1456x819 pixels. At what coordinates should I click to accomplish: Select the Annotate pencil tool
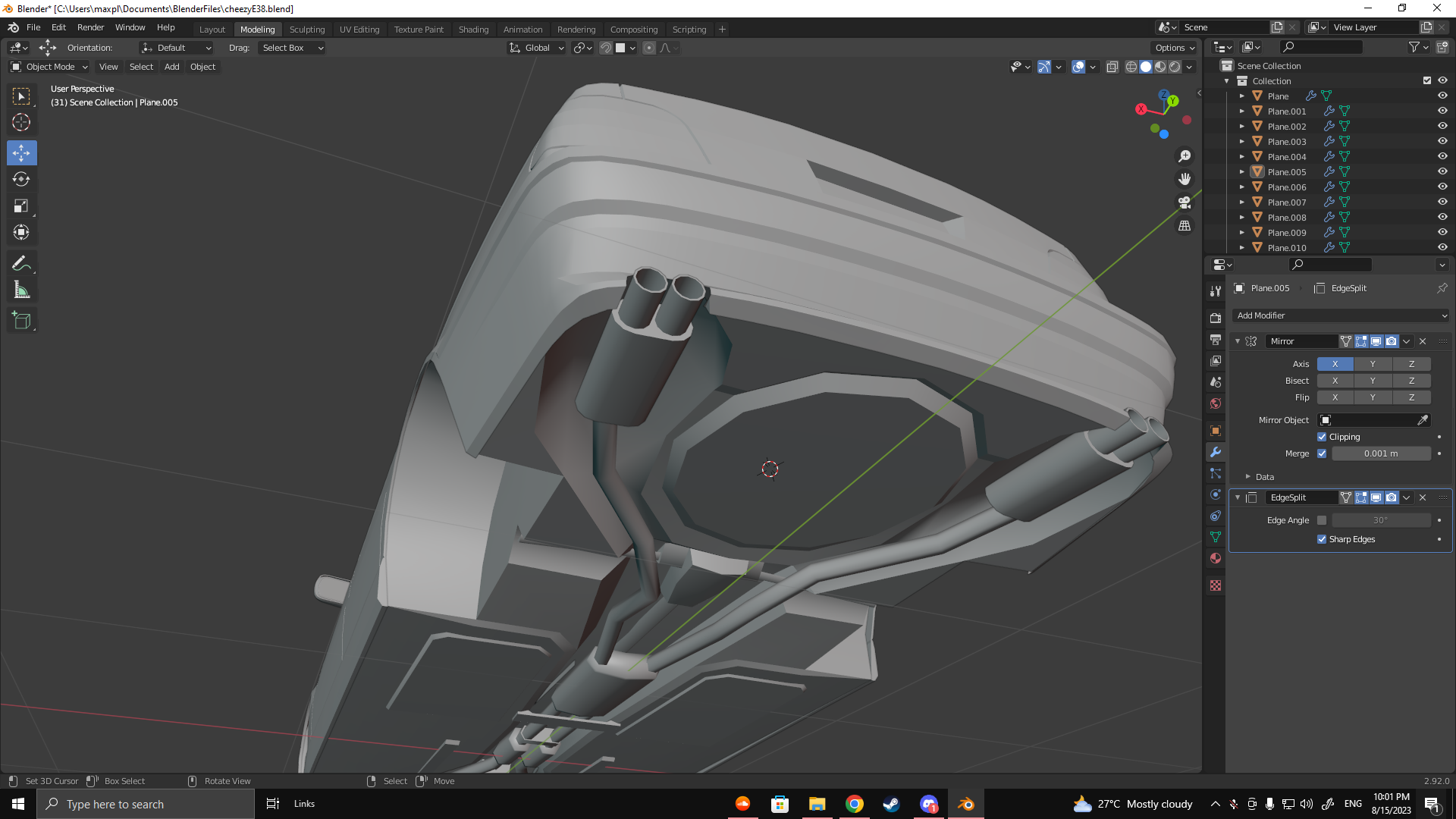click(21, 263)
